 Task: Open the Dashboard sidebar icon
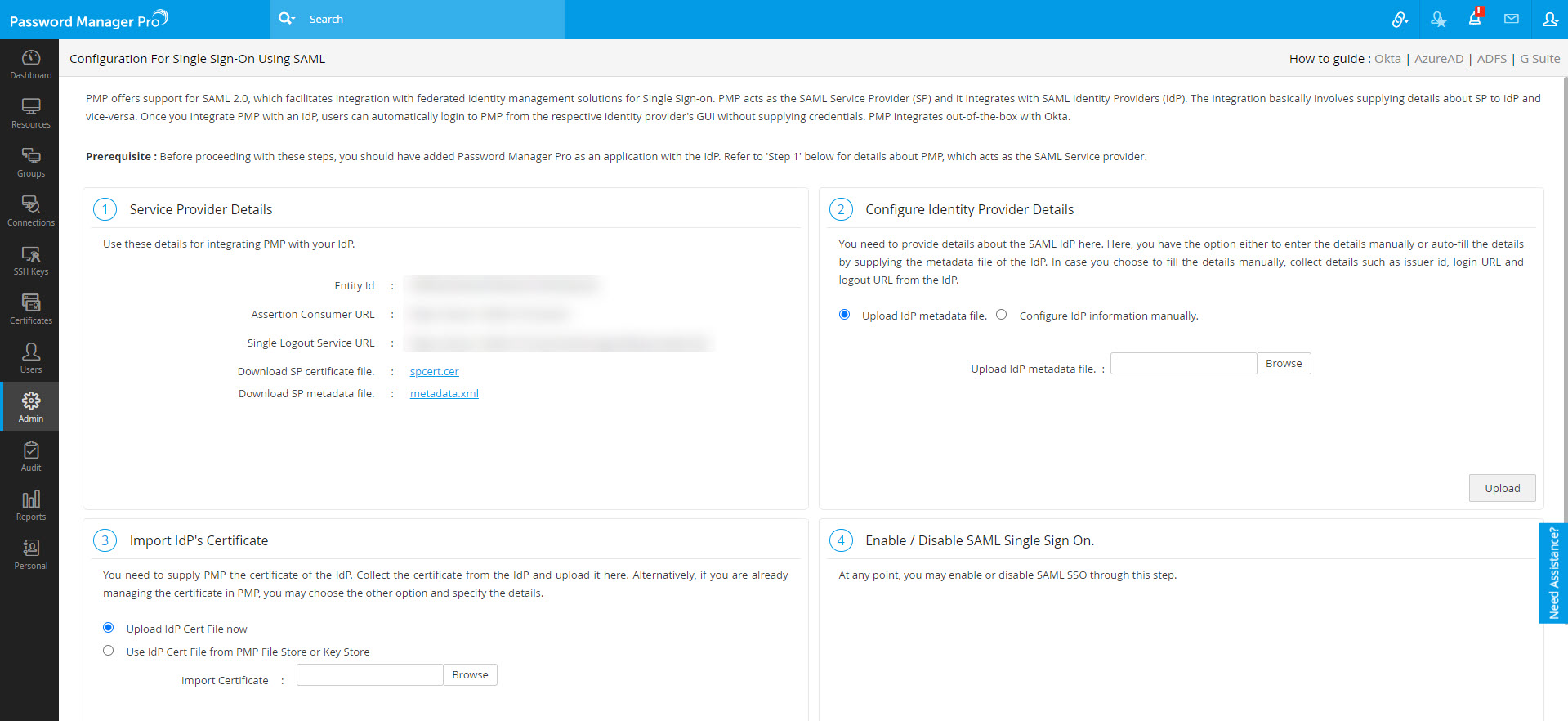[30, 64]
